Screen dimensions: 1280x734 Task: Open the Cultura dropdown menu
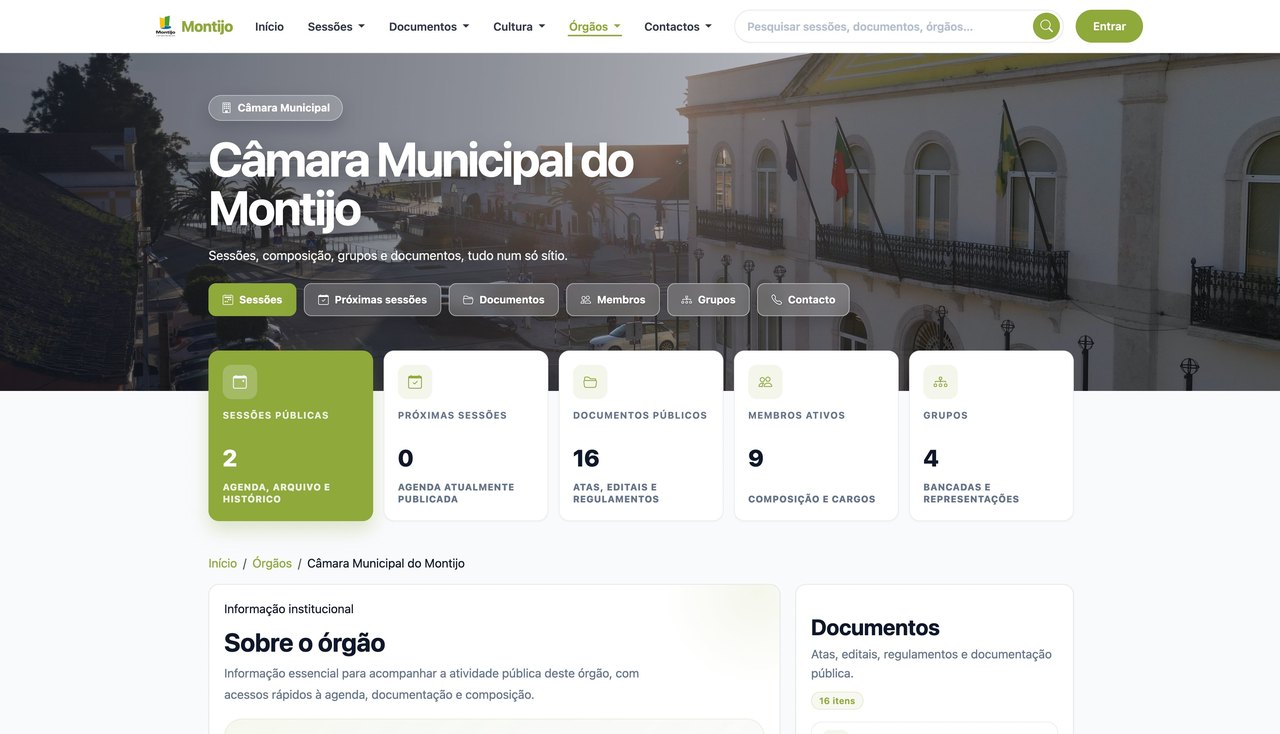519,27
